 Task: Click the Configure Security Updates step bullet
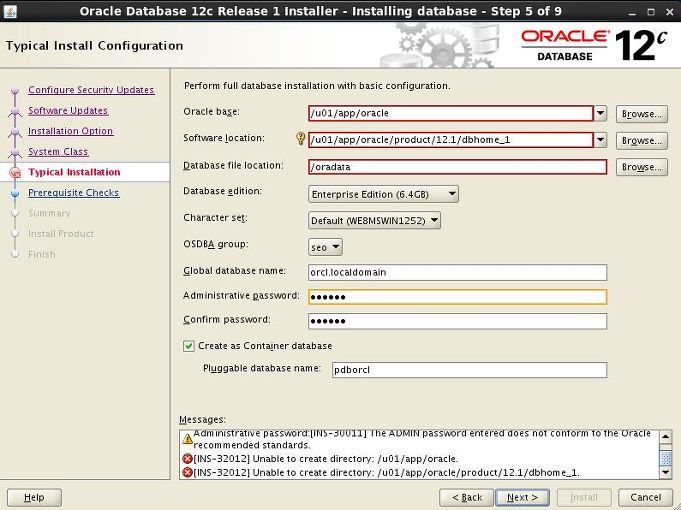click(x=15, y=90)
